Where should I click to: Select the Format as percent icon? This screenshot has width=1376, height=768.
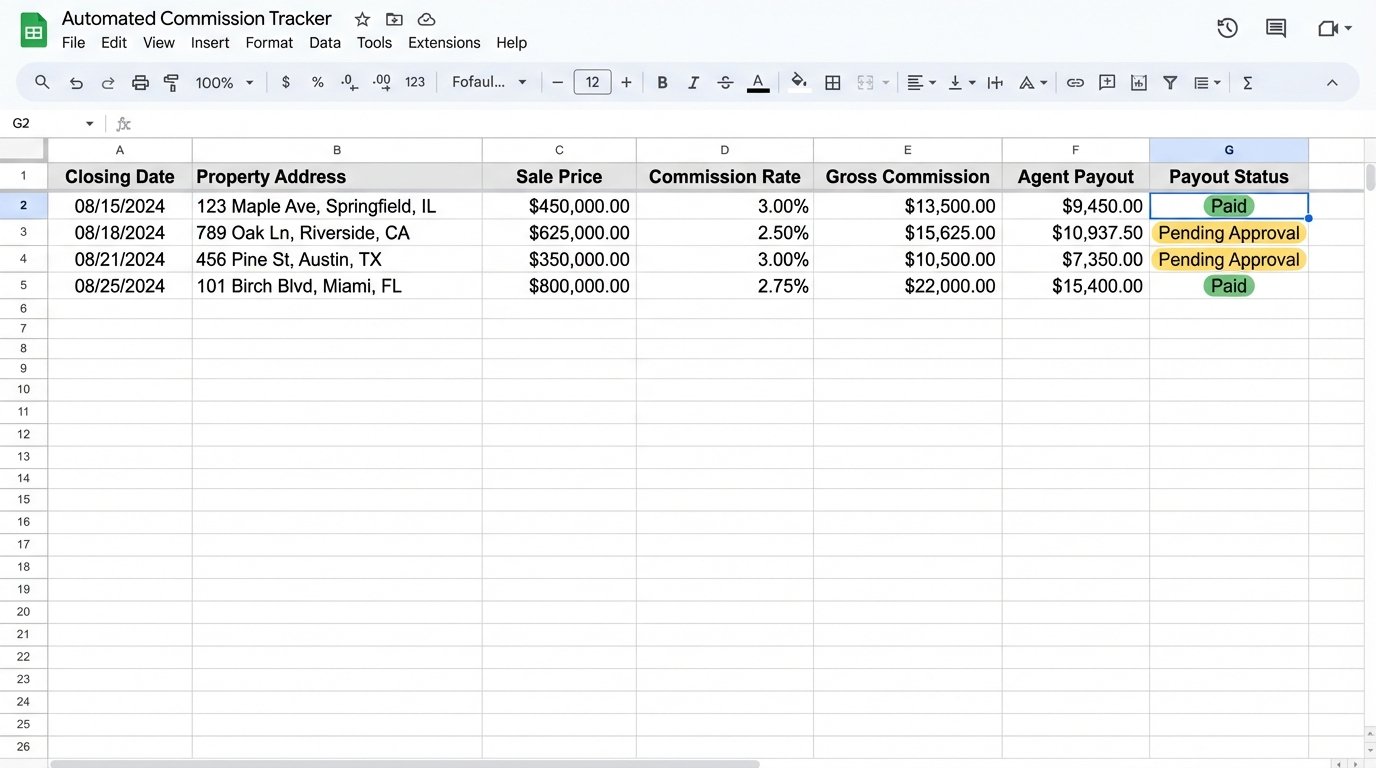pyautogui.click(x=317, y=82)
